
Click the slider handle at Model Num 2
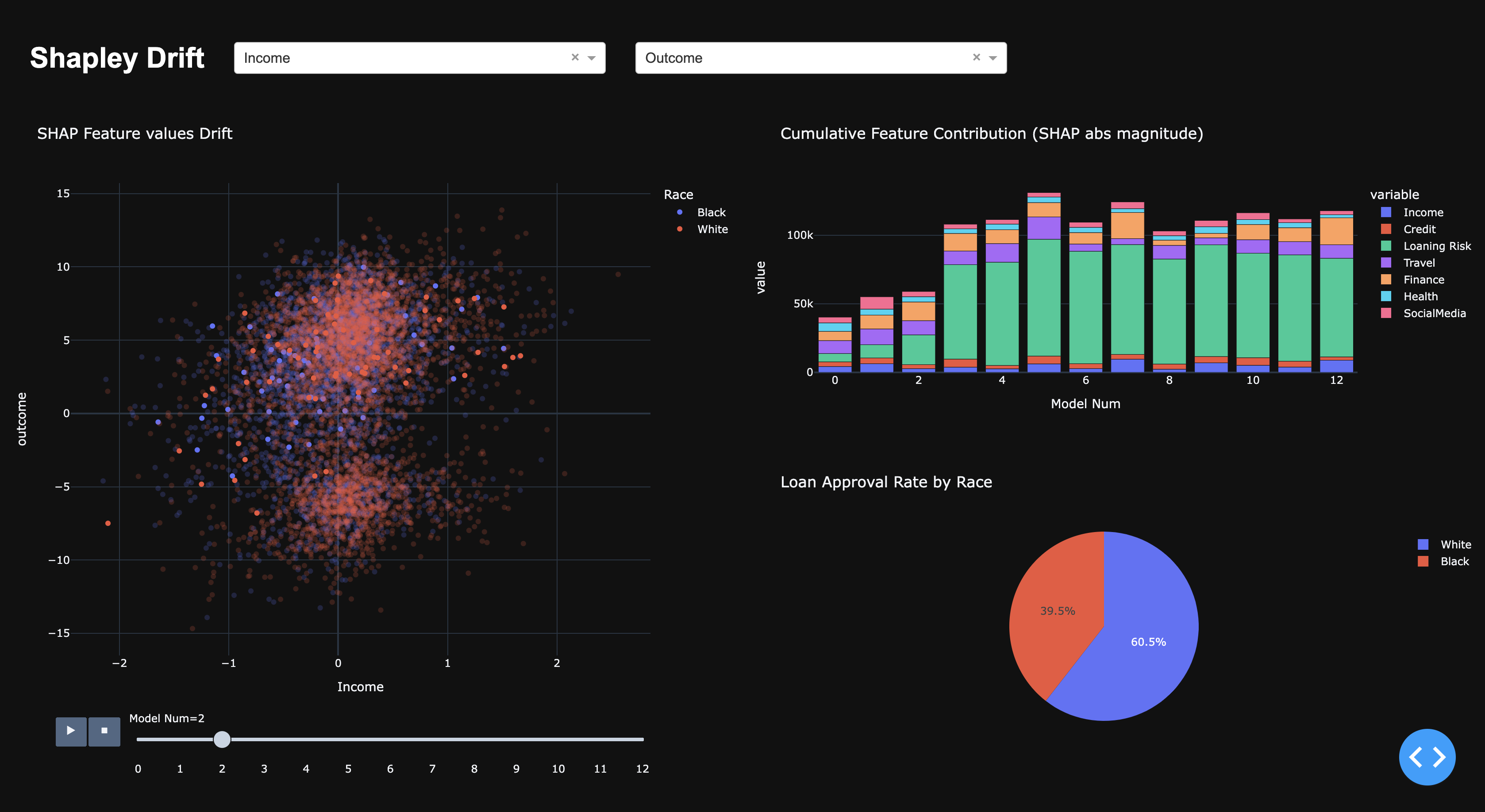point(222,739)
